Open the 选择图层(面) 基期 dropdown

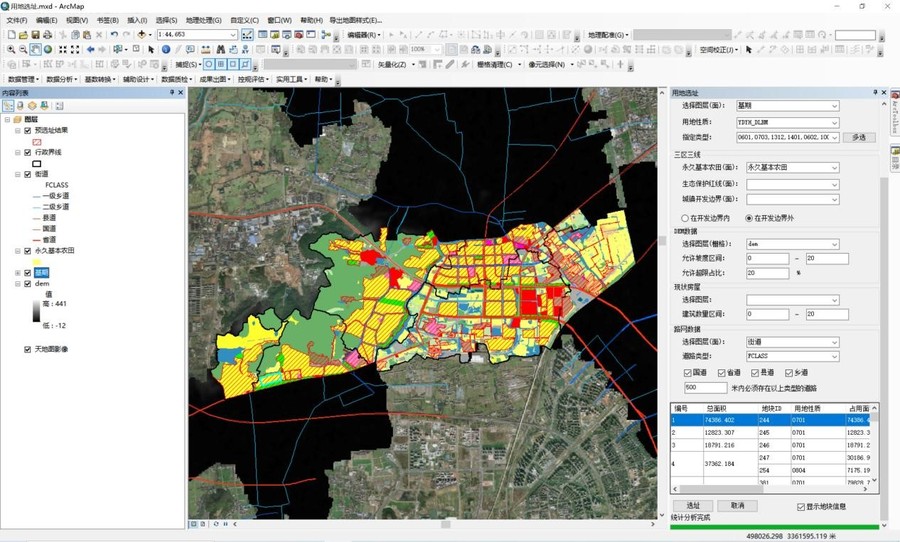[835, 106]
